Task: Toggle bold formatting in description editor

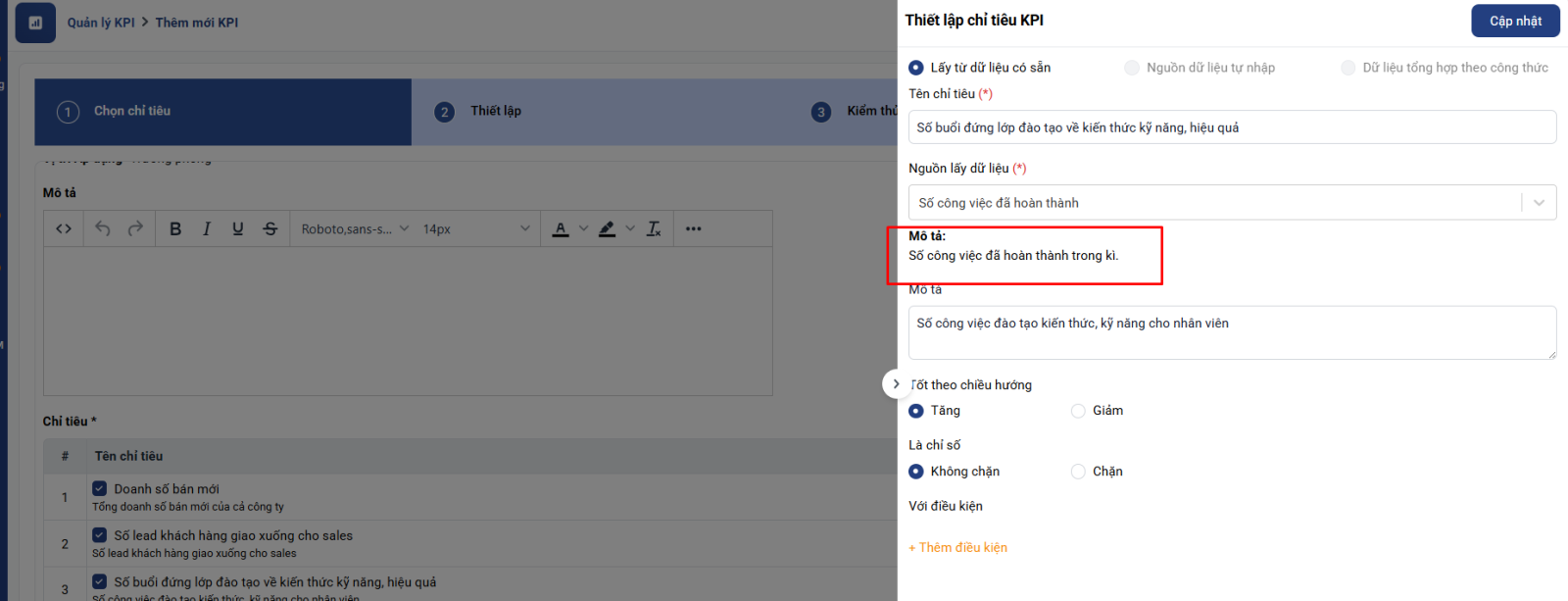Action: pos(175,228)
